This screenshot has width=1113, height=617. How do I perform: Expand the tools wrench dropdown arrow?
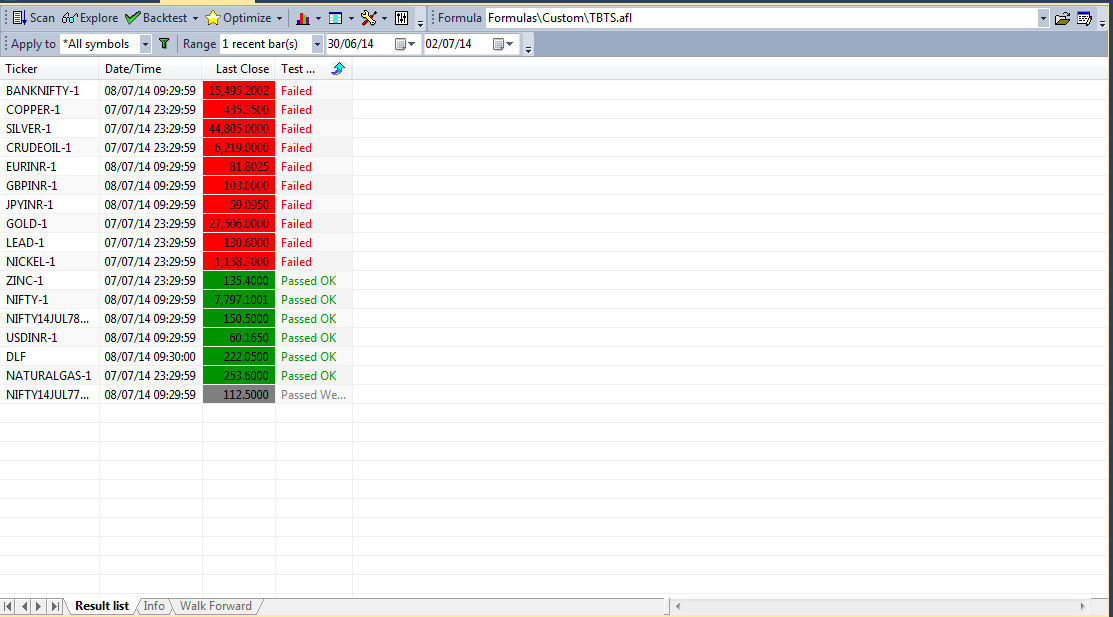point(384,18)
